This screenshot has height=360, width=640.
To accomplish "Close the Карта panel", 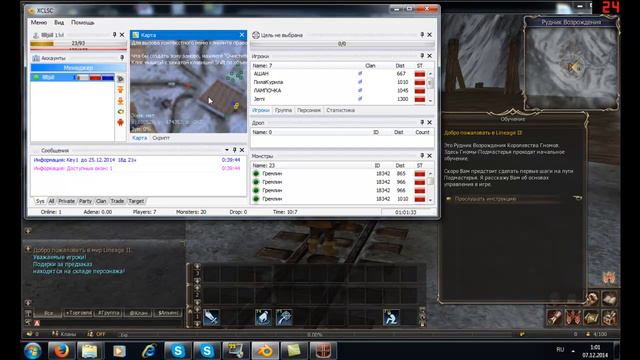I will point(242,35).
